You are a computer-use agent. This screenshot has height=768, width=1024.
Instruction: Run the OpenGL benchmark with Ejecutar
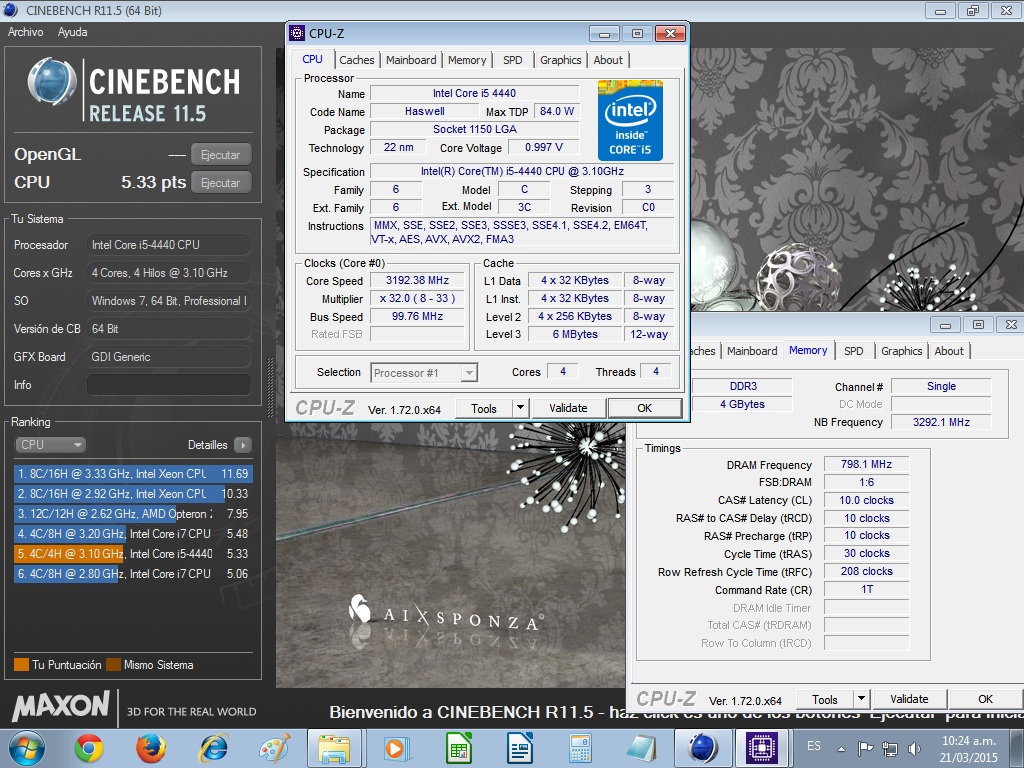click(x=221, y=155)
